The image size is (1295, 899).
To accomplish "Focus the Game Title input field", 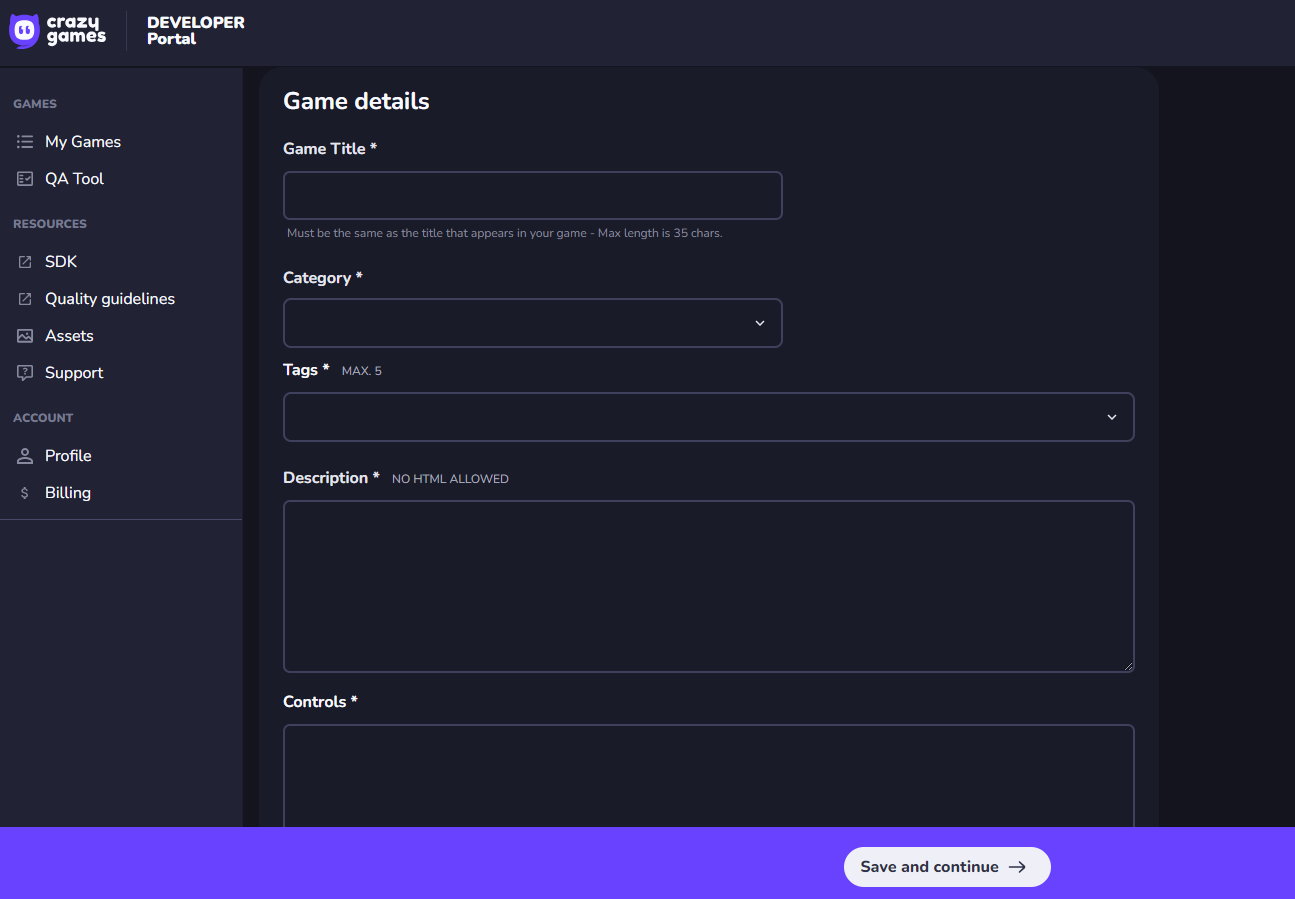I will coord(532,195).
